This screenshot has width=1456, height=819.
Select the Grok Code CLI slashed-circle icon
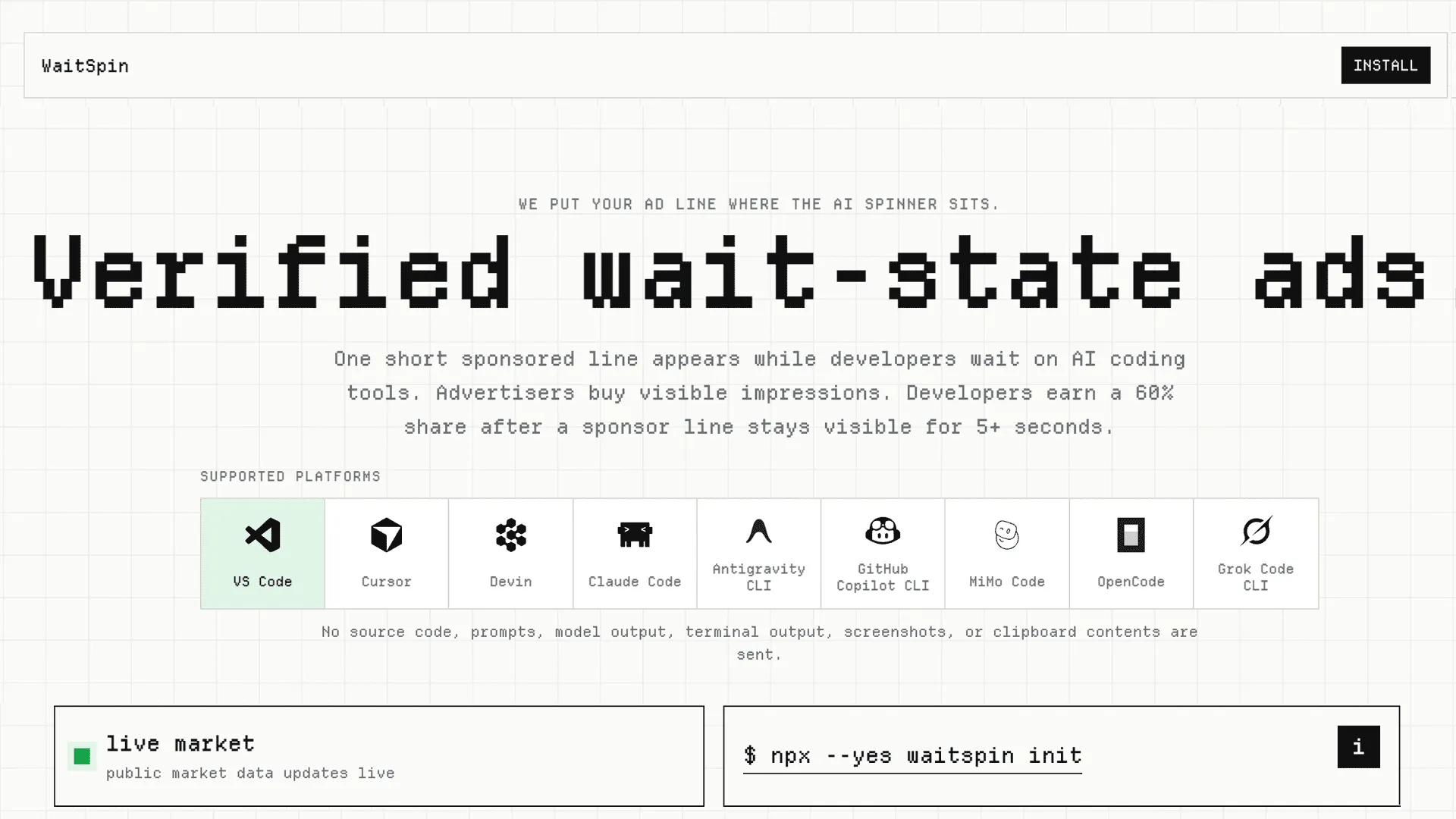[1256, 531]
